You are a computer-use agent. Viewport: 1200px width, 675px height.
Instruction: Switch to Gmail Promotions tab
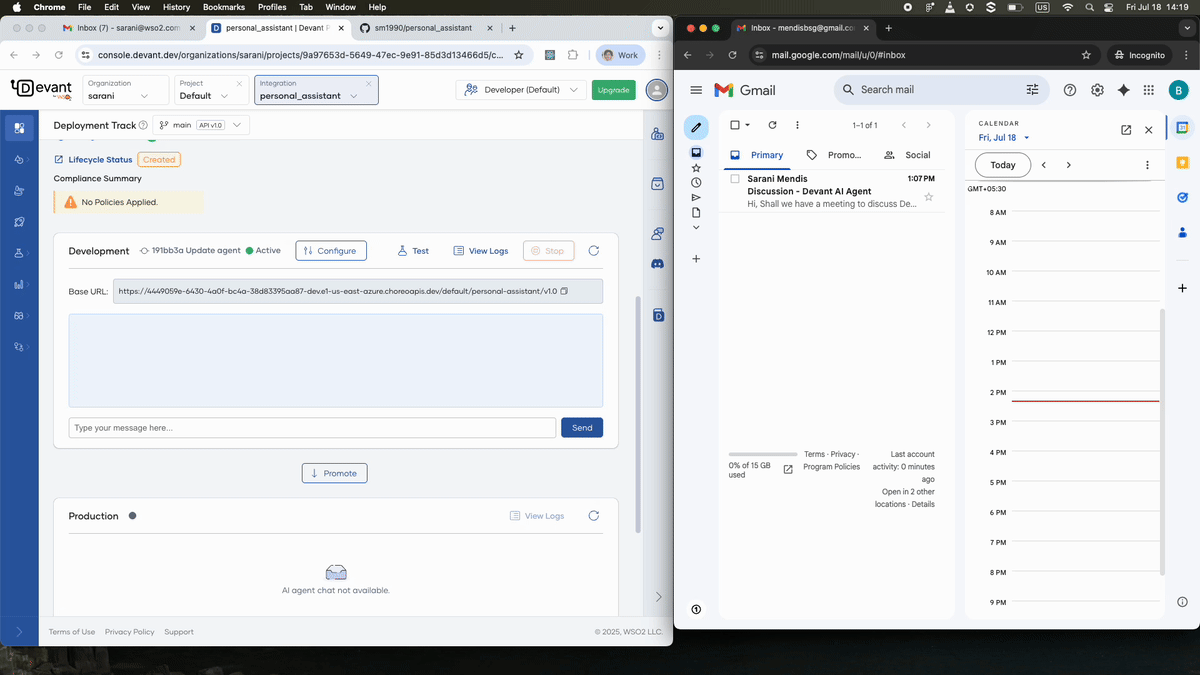(x=833, y=155)
